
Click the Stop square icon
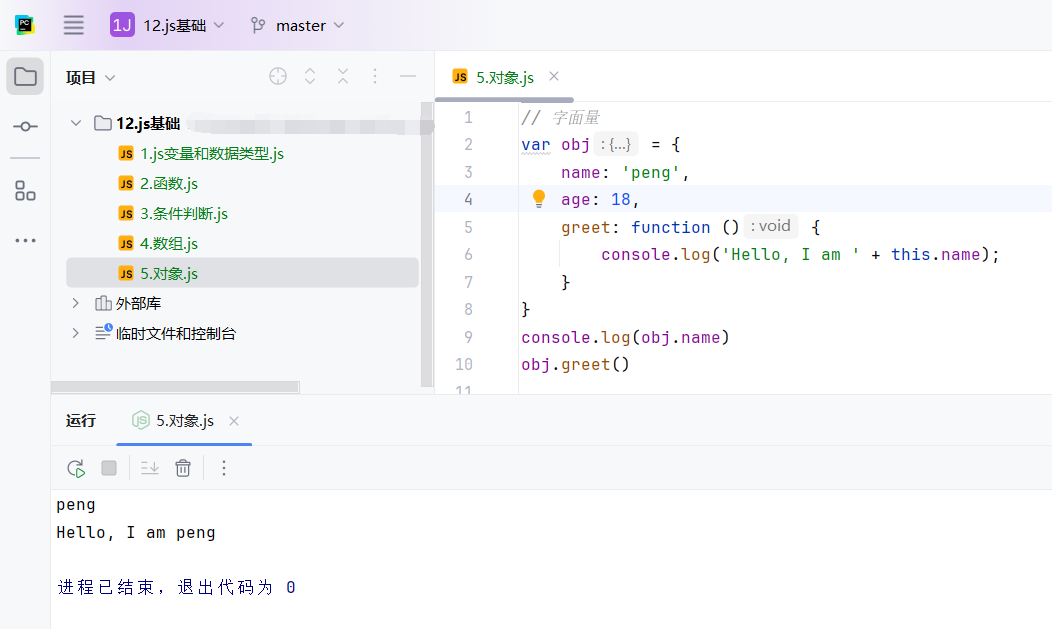tap(109, 467)
